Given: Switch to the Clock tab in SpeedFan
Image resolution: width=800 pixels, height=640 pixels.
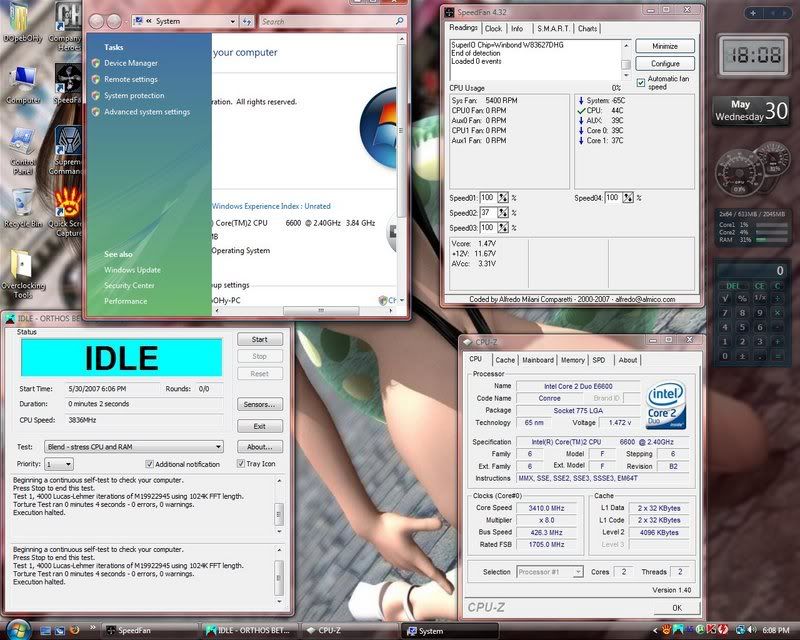Looking at the screenshot, I should 493,29.
